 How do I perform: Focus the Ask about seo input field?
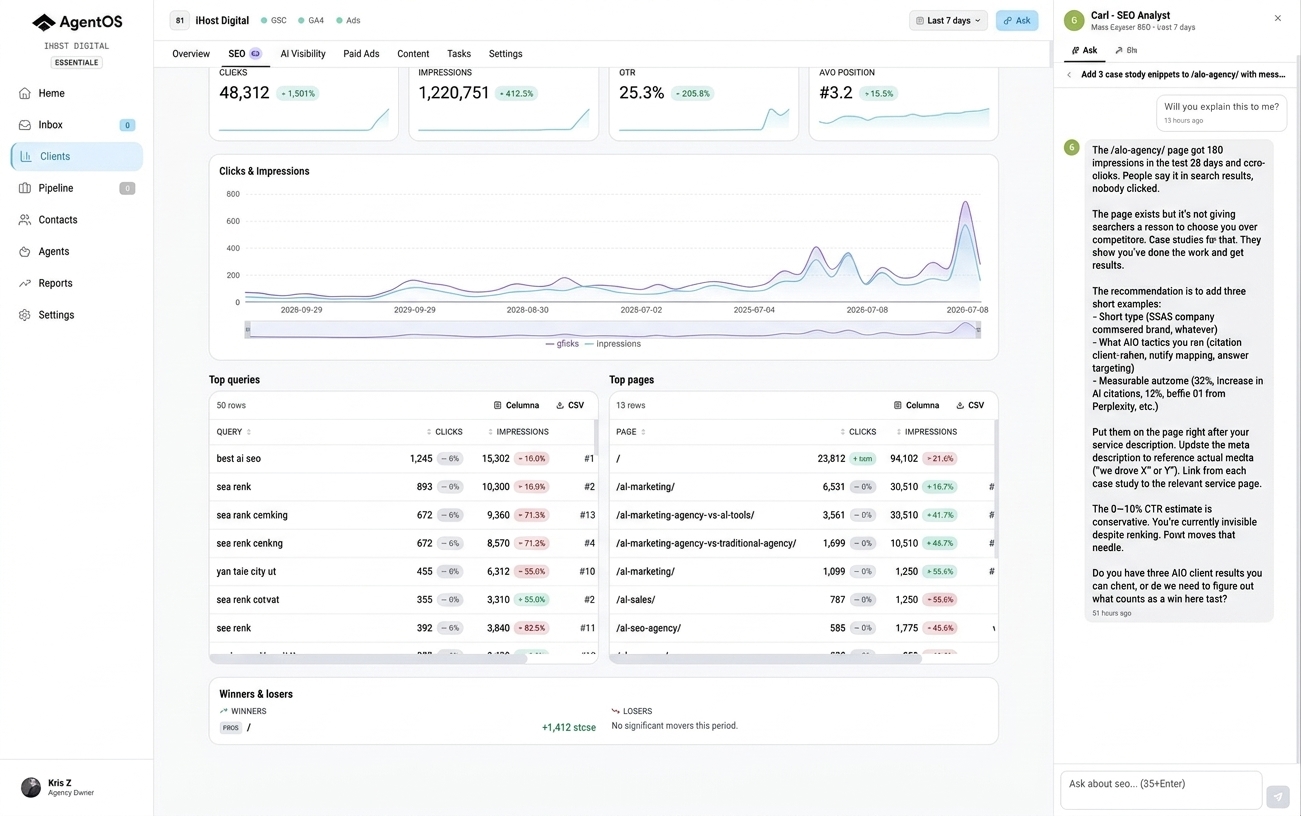1161,789
